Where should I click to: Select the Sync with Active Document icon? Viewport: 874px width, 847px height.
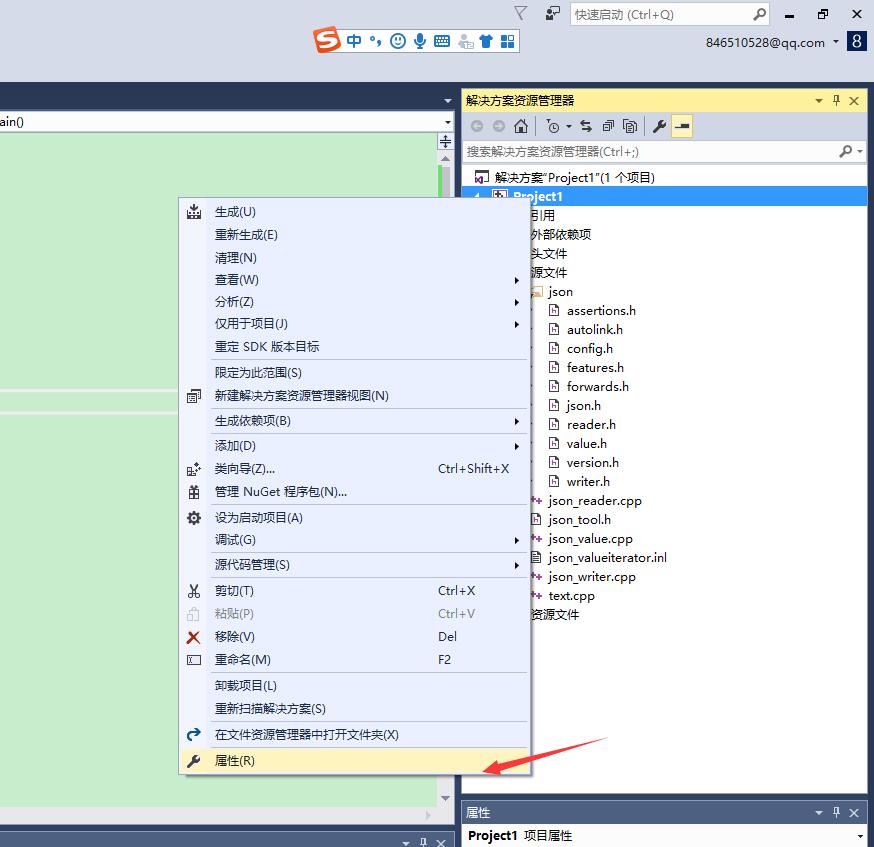585,126
